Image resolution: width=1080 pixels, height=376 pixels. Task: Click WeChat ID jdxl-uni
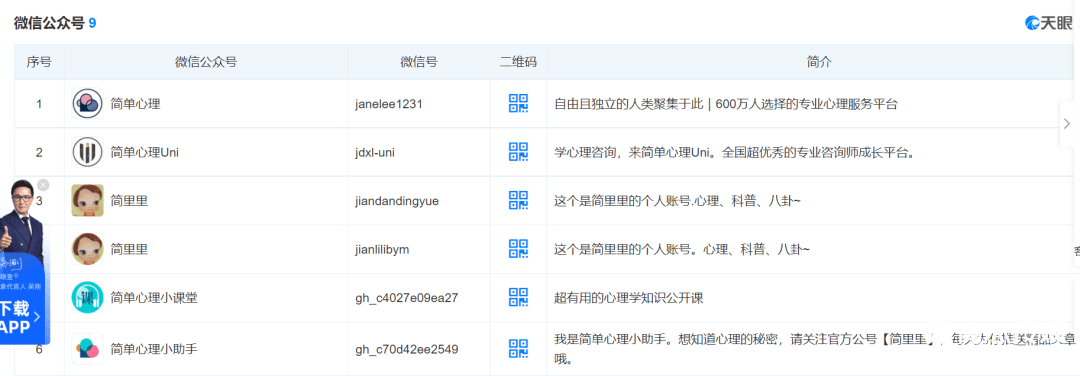(x=375, y=152)
